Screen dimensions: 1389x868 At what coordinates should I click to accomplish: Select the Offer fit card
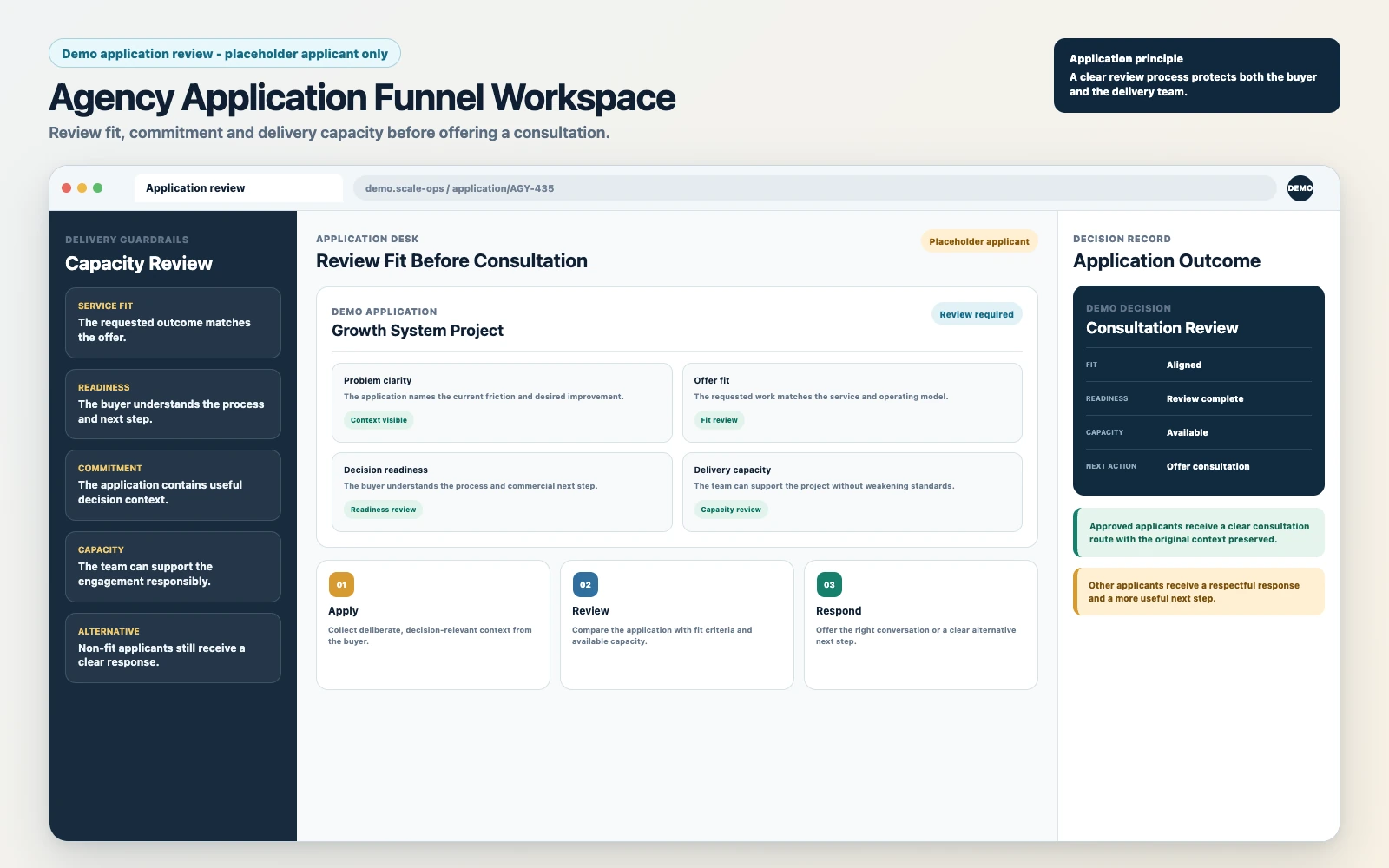pos(852,403)
